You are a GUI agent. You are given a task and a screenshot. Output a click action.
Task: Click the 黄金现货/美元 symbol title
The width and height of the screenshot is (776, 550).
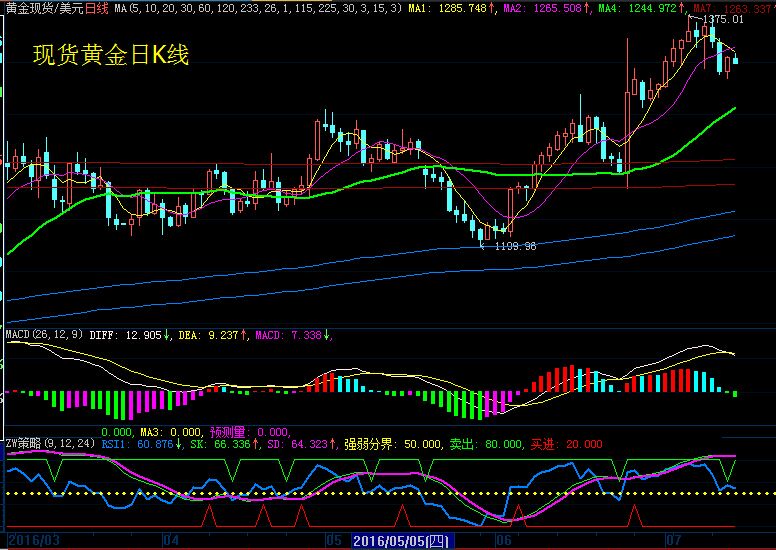[x=42, y=8]
